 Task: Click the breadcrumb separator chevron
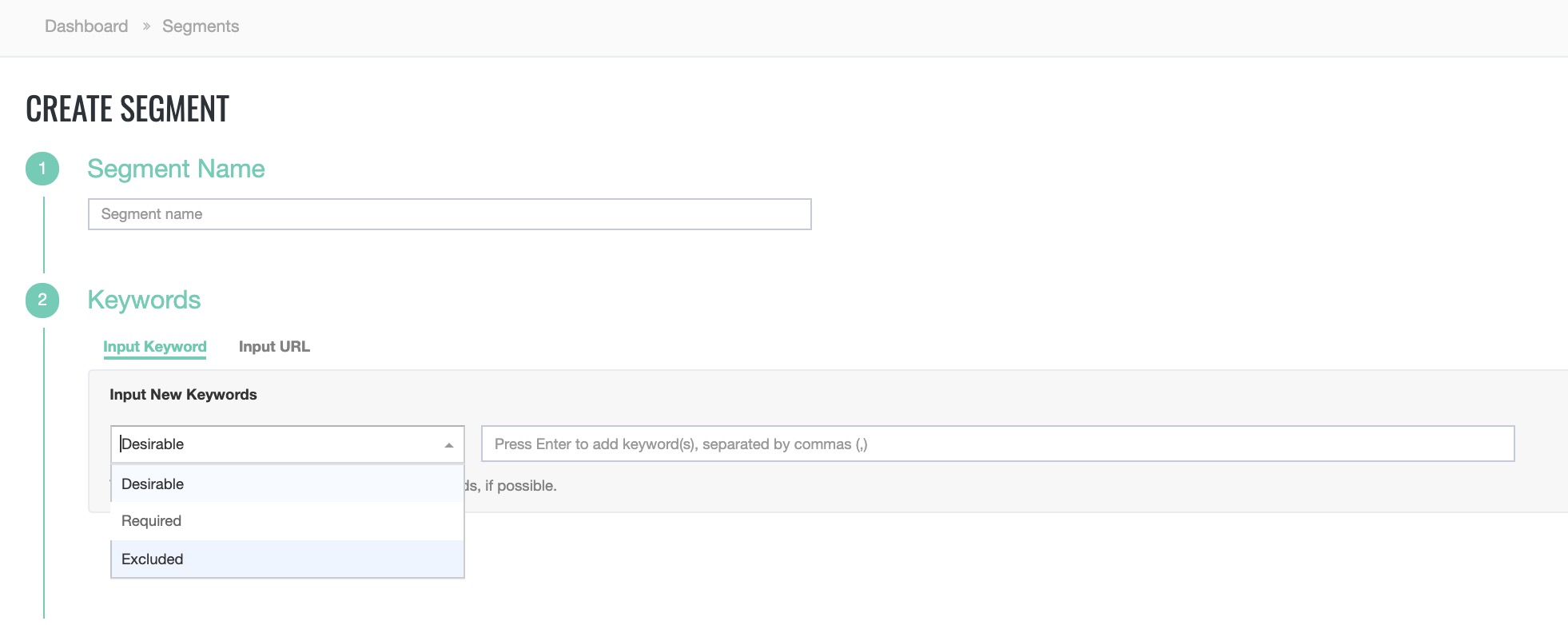[146, 26]
